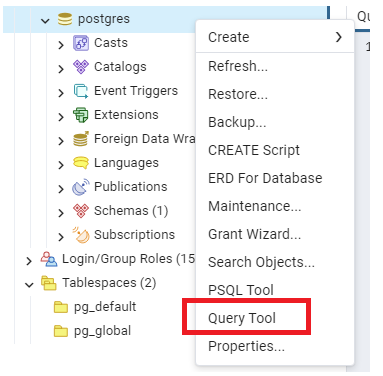The height and width of the screenshot is (376, 383).
Task: Choose Backup... from context menu
Action: click(x=275, y=122)
